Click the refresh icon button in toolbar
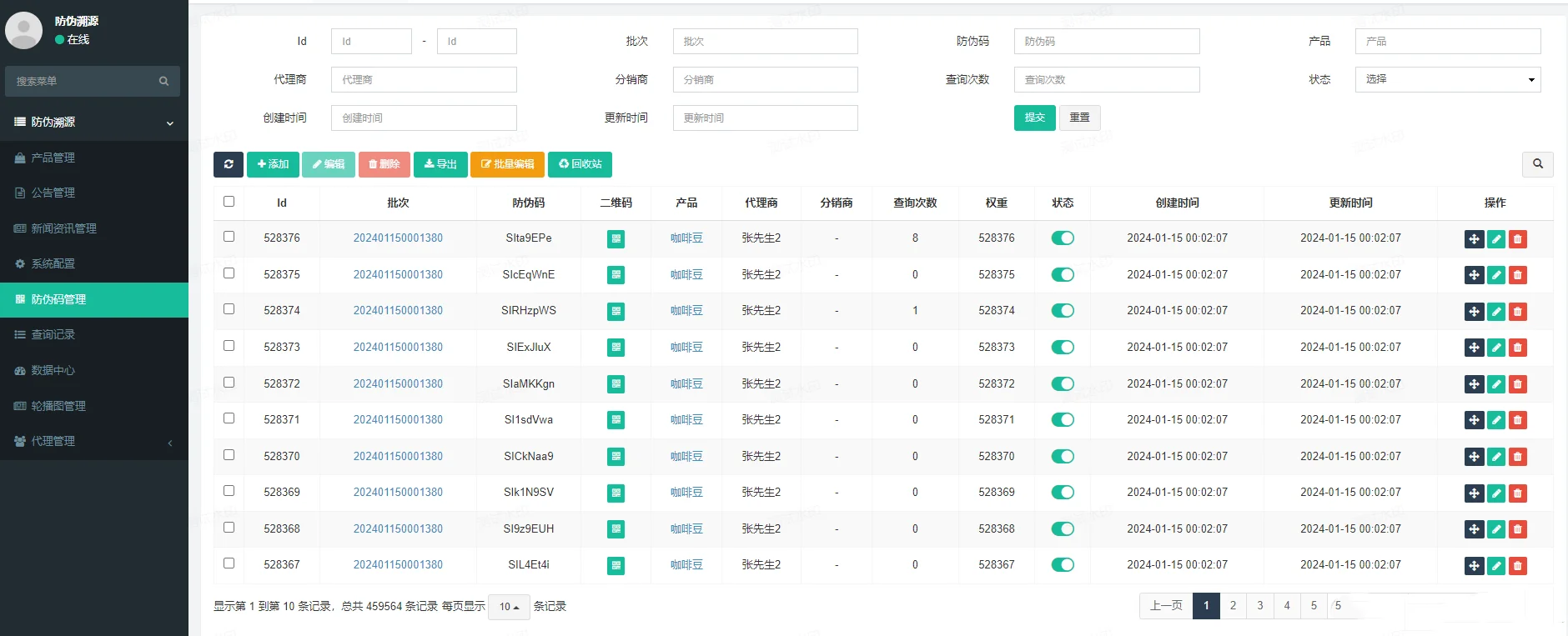Image resolution: width=1568 pixels, height=636 pixels. (x=229, y=164)
